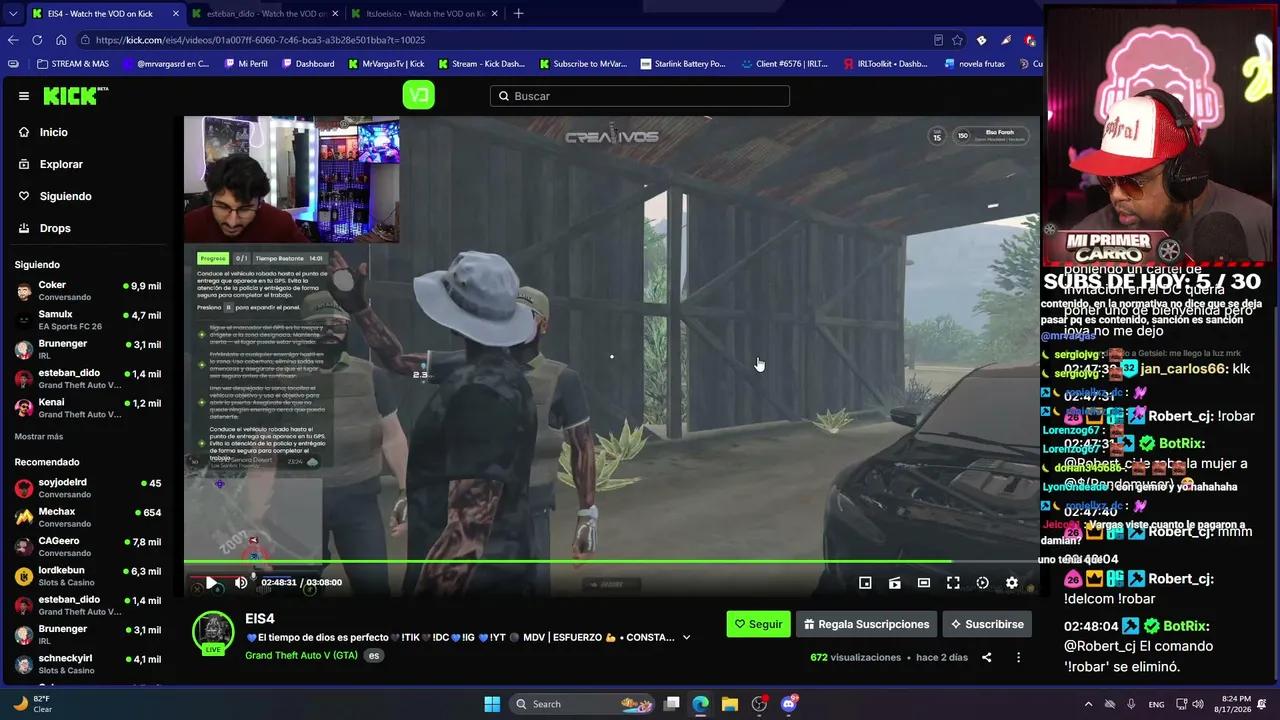Open Dashboard bookmark
This screenshot has height=720, width=1280.
308,64
